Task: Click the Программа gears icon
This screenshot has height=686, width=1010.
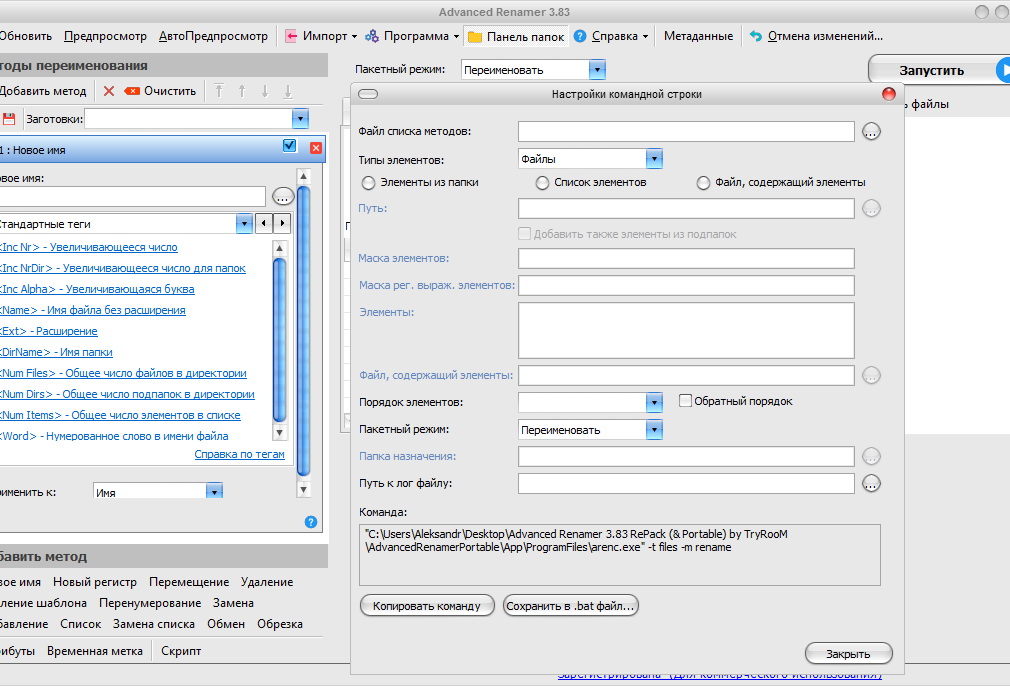Action: point(372,36)
